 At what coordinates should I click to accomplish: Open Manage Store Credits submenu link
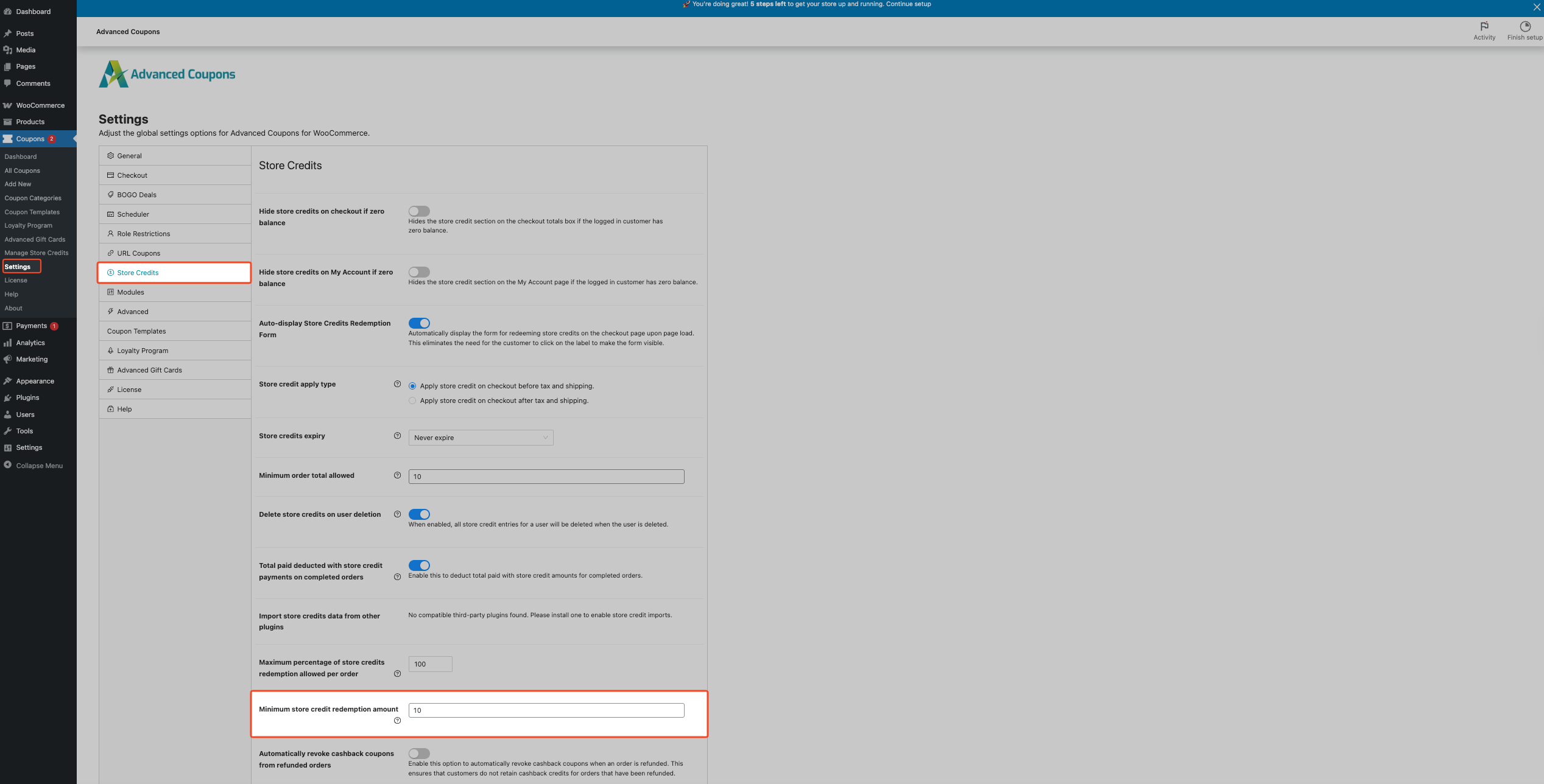click(36, 253)
